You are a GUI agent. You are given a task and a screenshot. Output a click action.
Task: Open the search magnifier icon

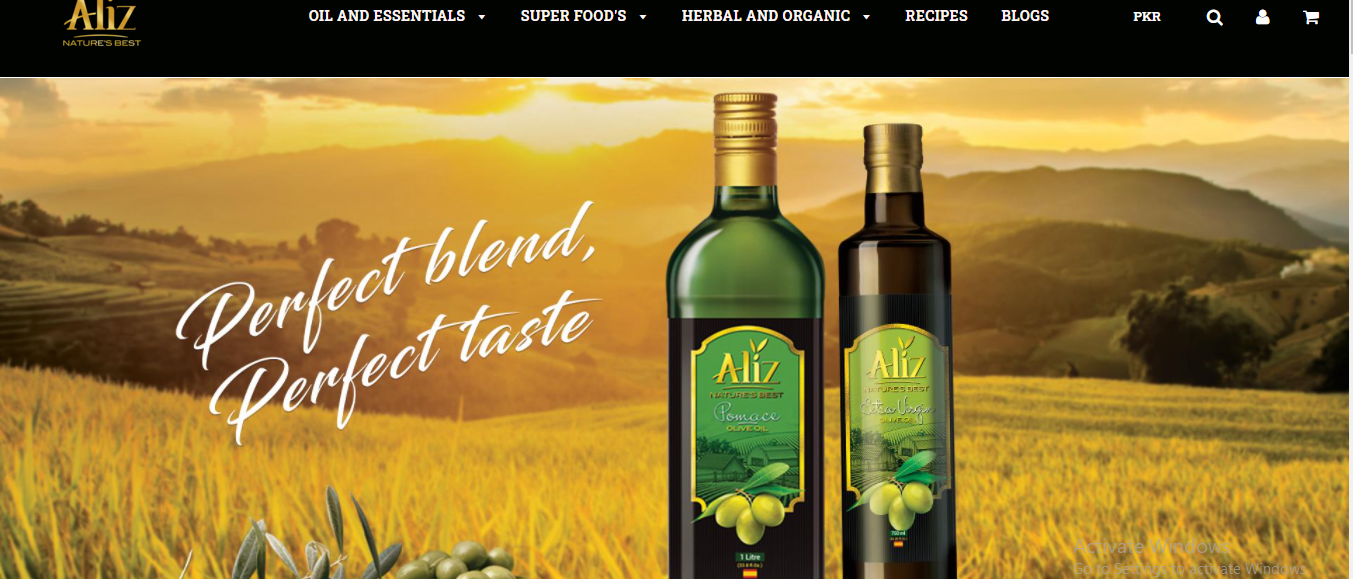(1214, 17)
